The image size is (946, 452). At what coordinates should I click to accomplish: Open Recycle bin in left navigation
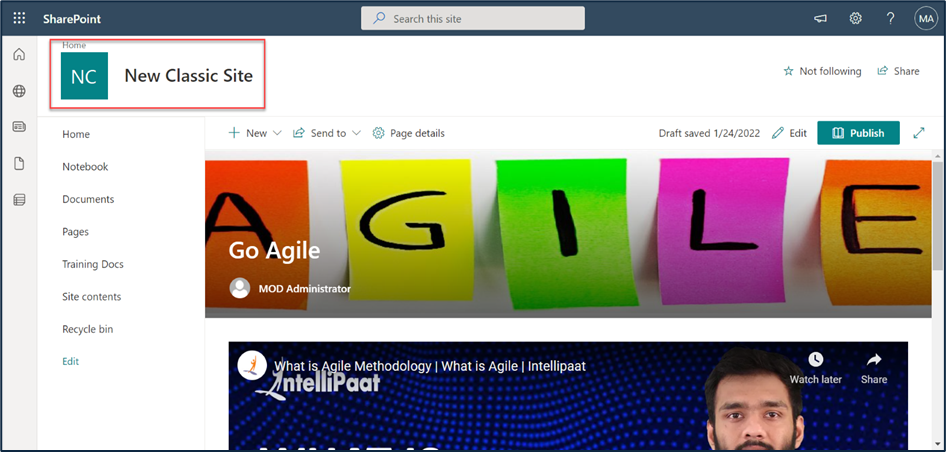click(x=87, y=329)
